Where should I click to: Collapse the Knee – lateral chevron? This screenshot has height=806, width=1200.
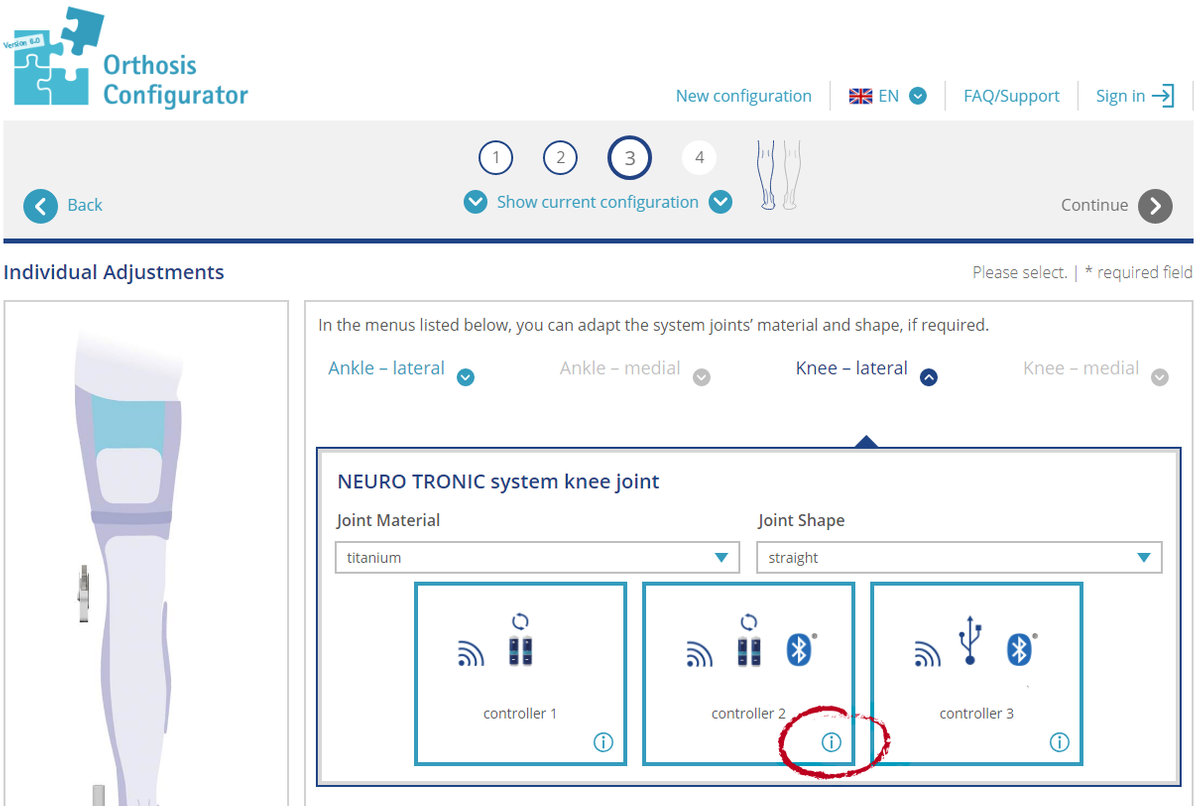(928, 377)
